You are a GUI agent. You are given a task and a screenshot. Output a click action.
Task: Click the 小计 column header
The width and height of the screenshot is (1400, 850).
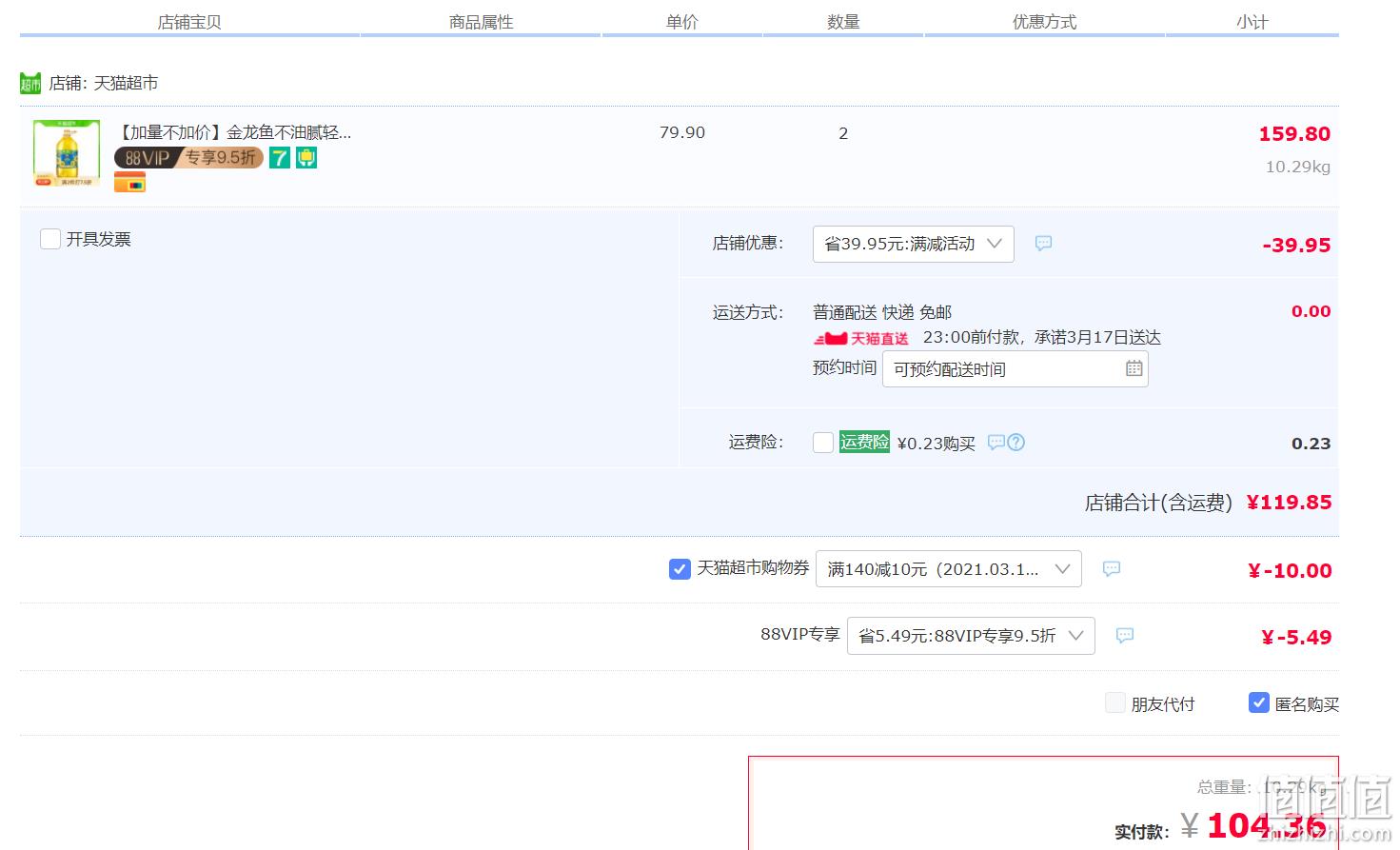click(1252, 22)
